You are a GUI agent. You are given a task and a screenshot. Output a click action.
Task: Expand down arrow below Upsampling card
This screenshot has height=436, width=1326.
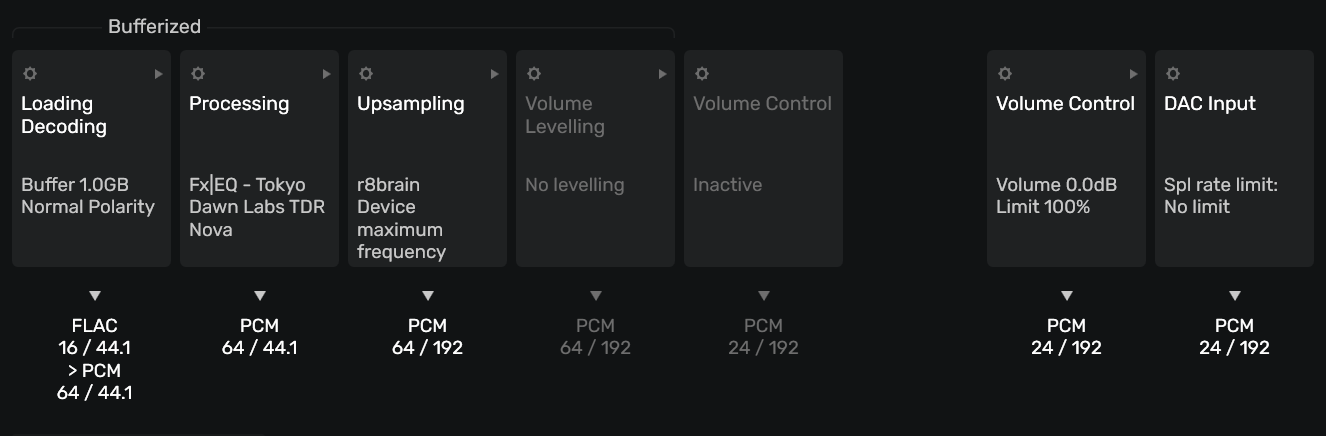pos(428,296)
